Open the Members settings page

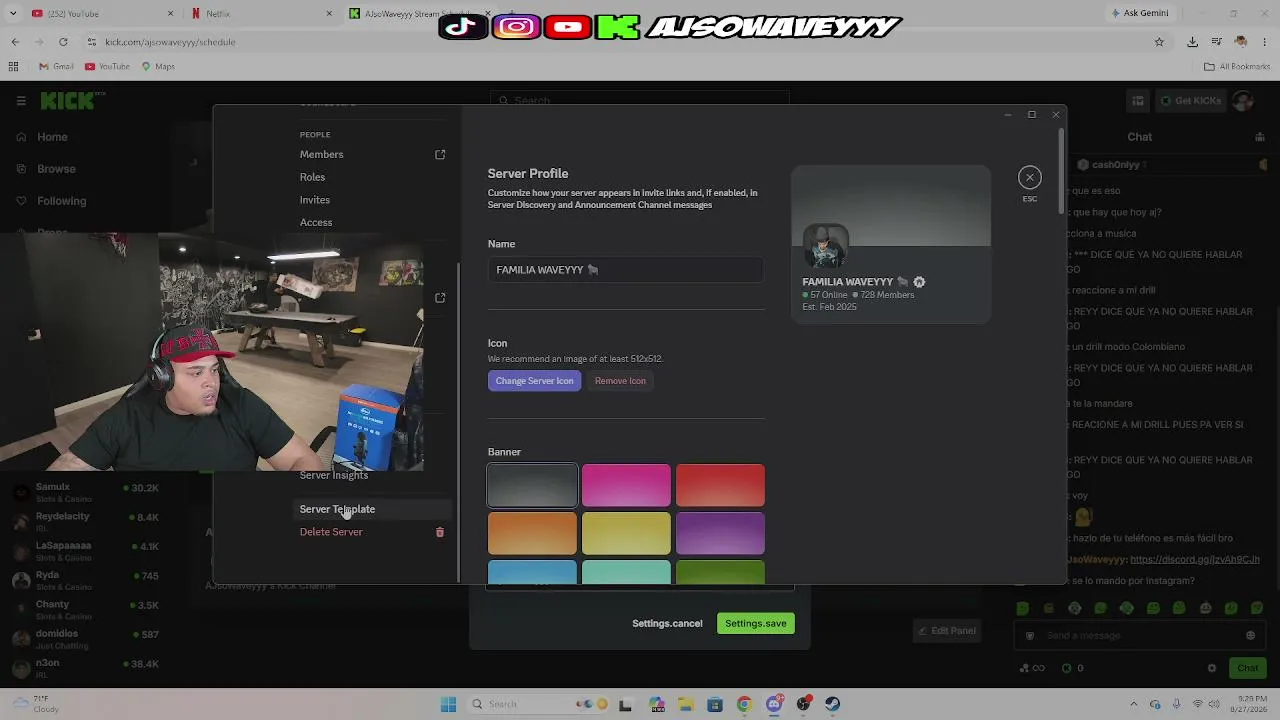[x=321, y=154]
